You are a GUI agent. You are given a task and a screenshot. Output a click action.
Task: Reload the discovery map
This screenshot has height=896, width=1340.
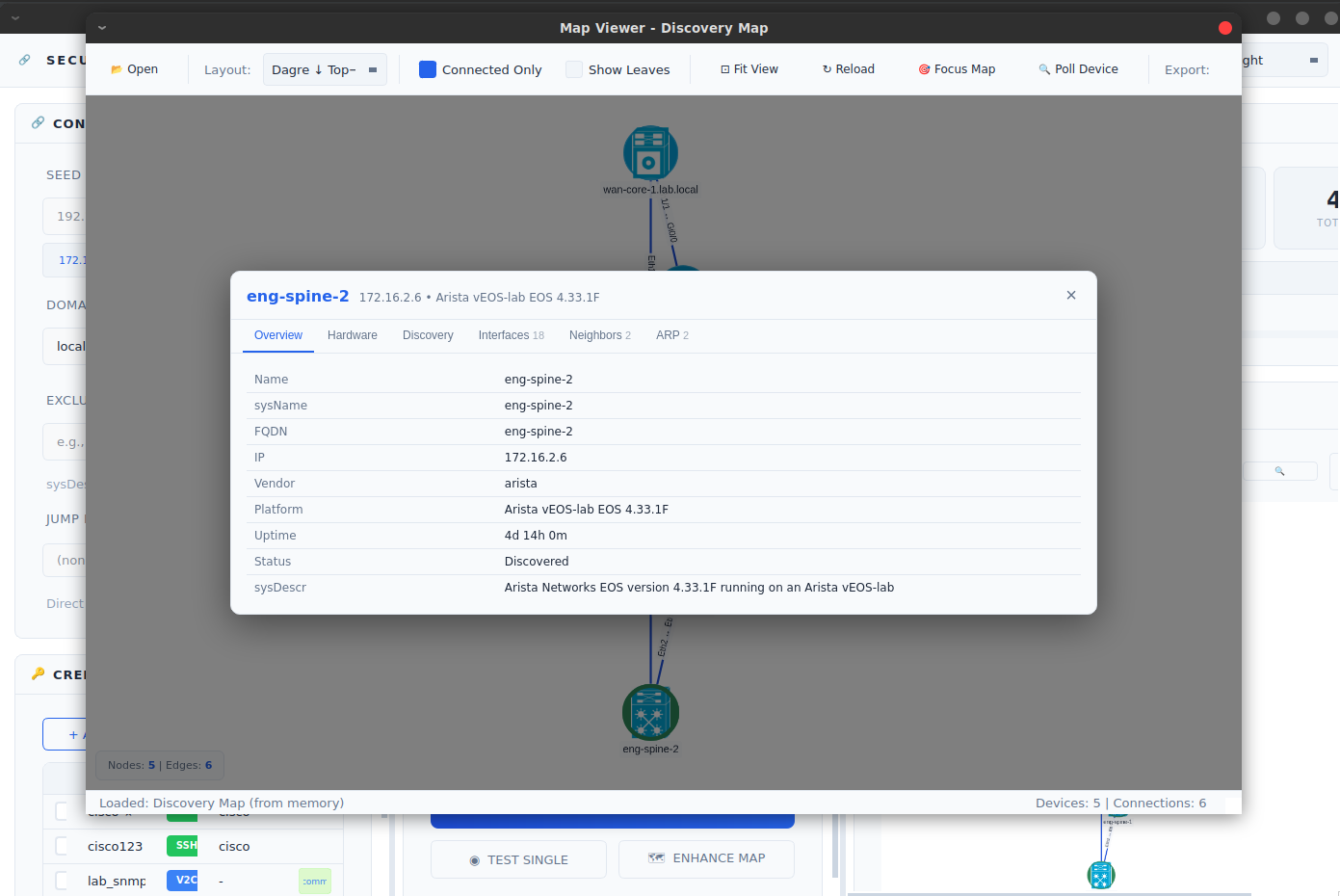pyautogui.click(x=849, y=69)
